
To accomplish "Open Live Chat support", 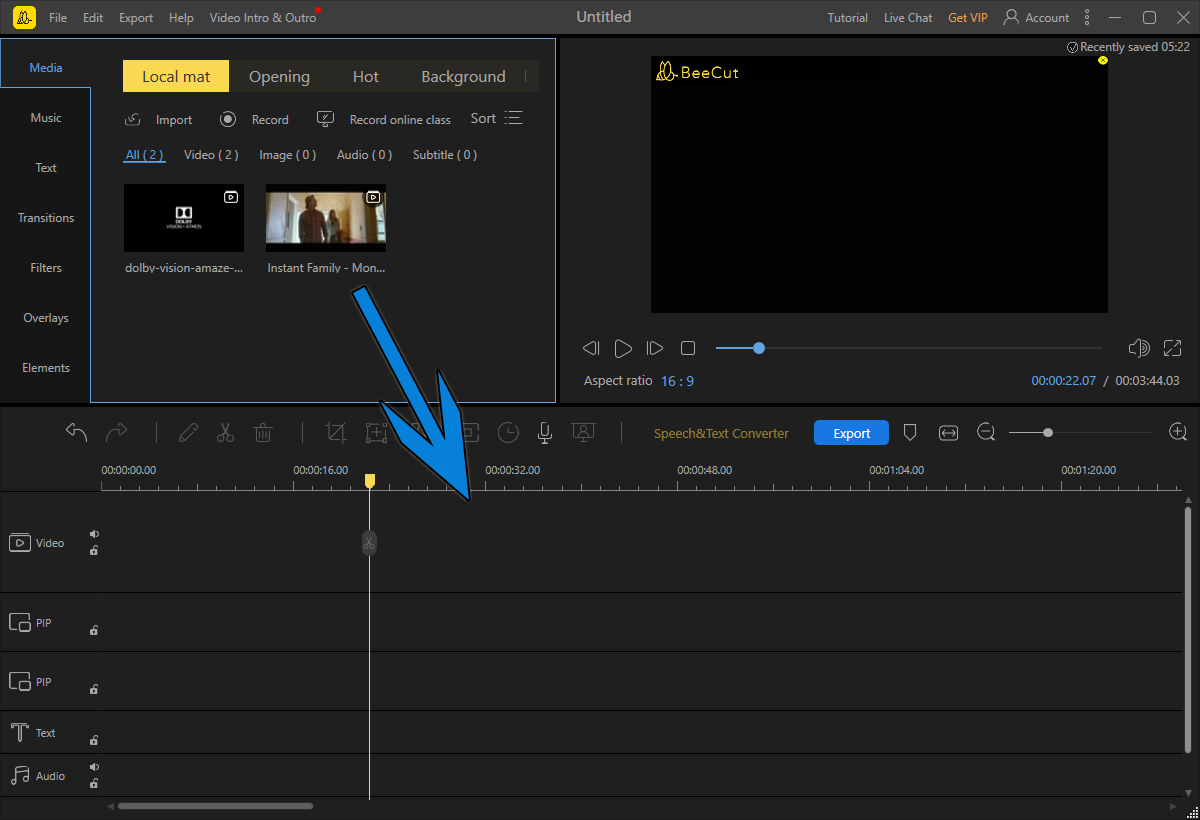I will coord(908,18).
